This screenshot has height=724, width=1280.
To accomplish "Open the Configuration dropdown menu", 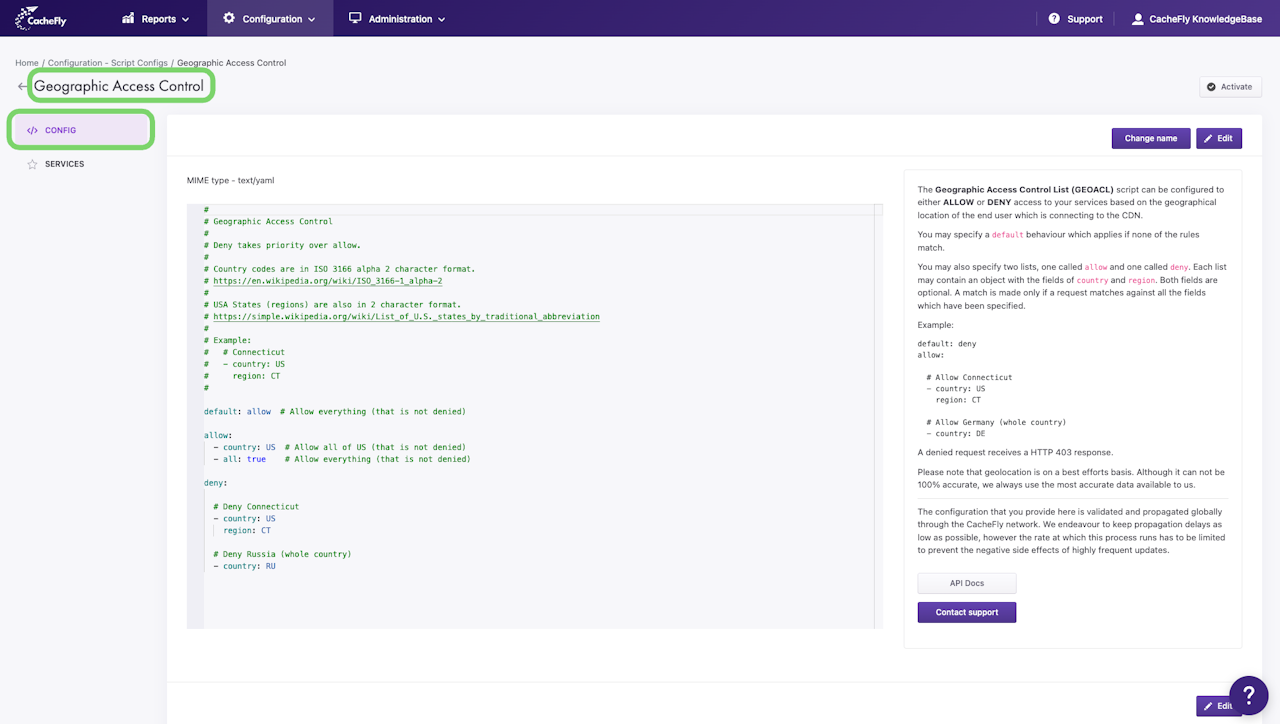I will pos(269,19).
